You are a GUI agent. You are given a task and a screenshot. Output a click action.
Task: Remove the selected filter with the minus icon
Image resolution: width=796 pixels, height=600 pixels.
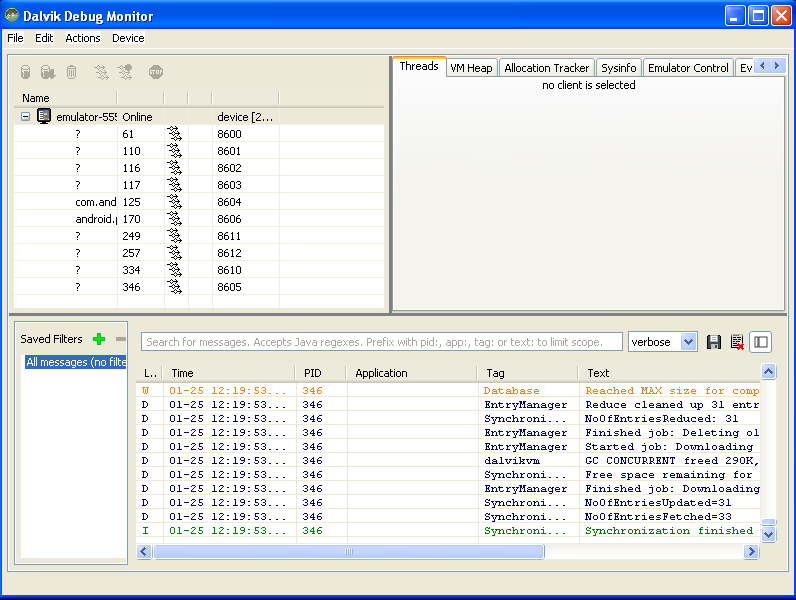121,339
